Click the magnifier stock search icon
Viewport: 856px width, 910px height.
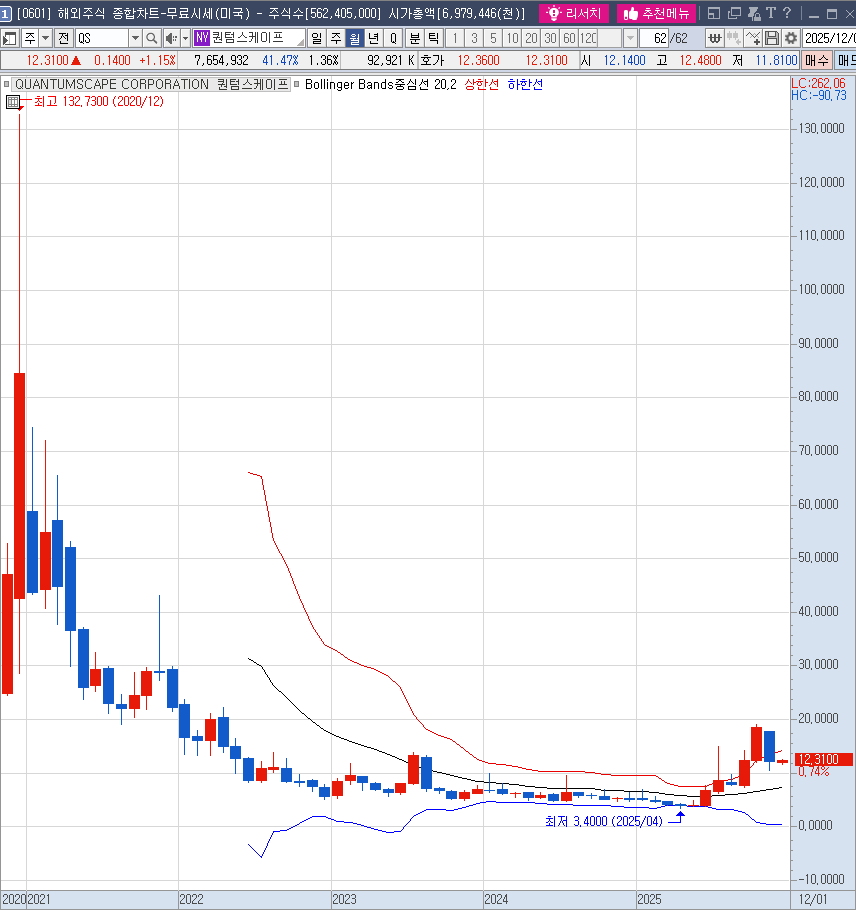click(151, 38)
